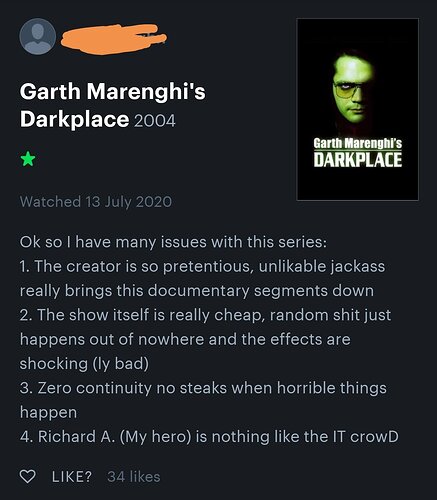Click the LIKE? button label
Screen dimensions: 437x500
72,477
